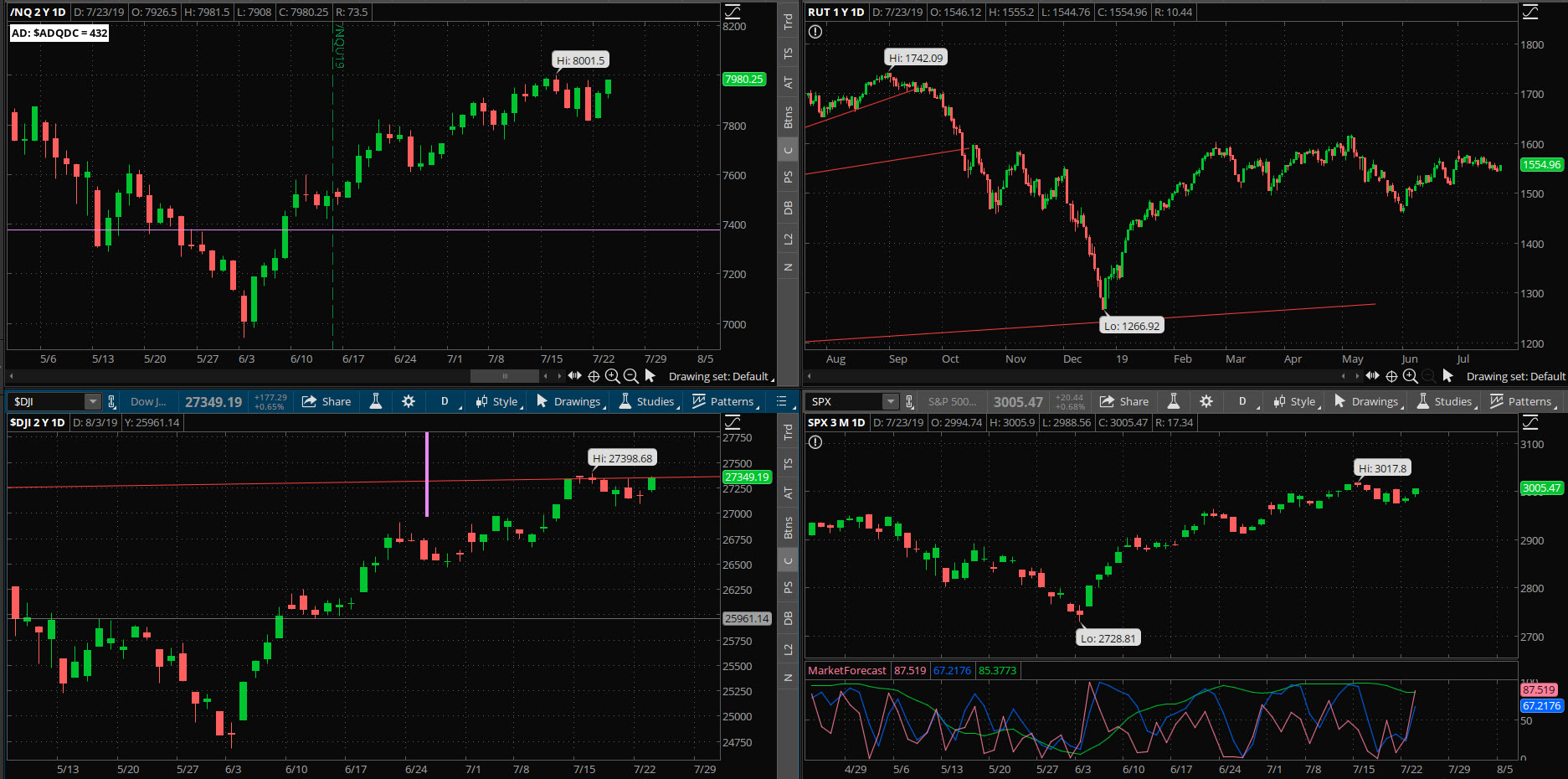Click the DB side button beside $DJI chart
Image resolution: width=1568 pixels, height=779 pixels.
(788, 618)
